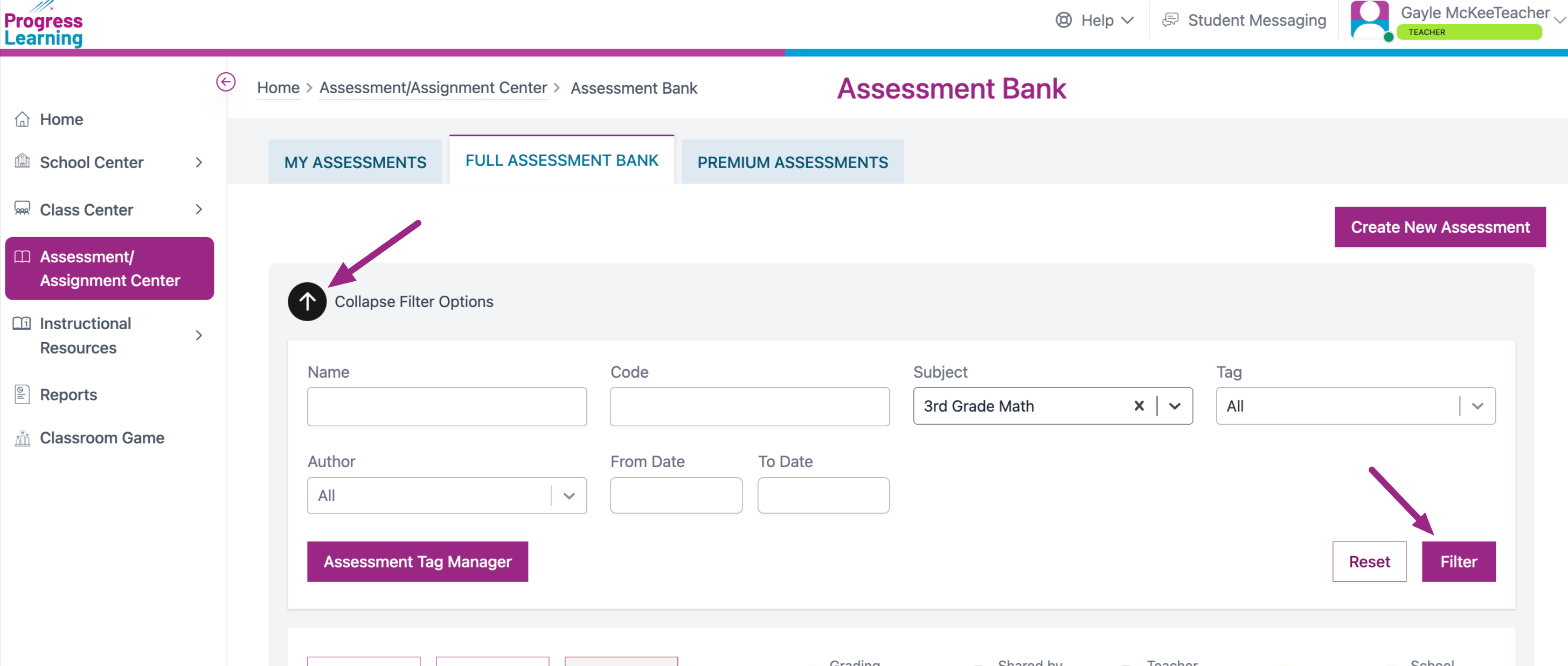Apply filters with the Filter button
Screen dimensions: 1568x666
[x=1458, y=561]
